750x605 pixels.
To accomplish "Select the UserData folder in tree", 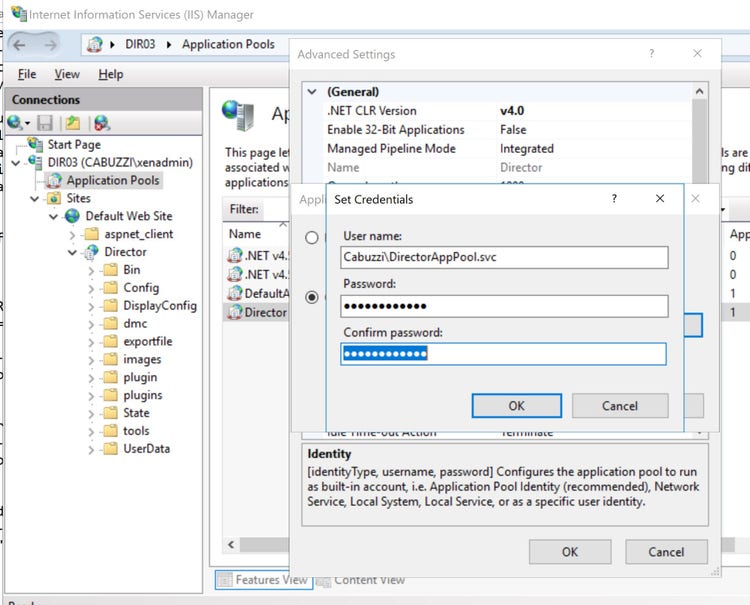I will (x=146, y=449).
